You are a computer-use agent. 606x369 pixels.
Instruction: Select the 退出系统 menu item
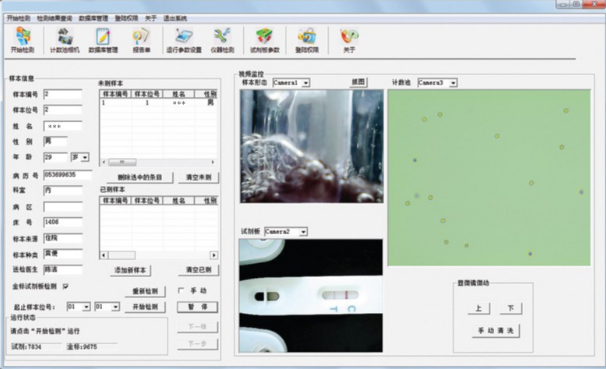pos(175,18)
